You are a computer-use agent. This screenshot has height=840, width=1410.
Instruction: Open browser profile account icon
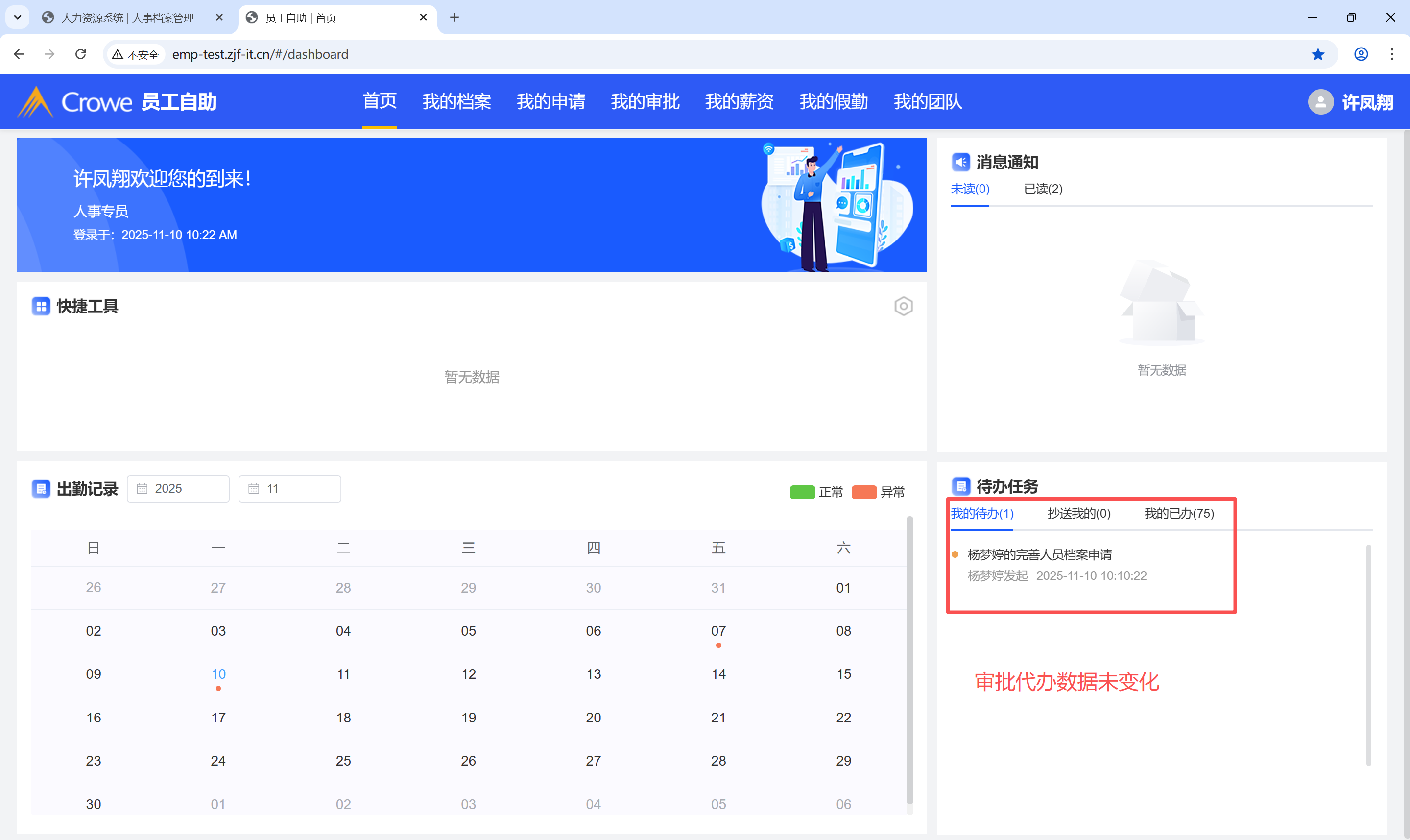click(x=1361, y=54)
